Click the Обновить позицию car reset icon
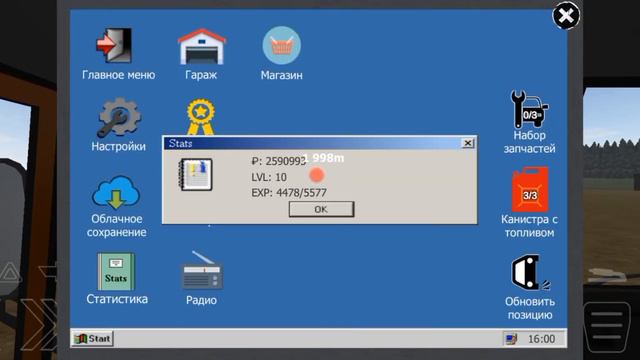The image size is (640, 360). pyautogui.click(x=530, y=272)
